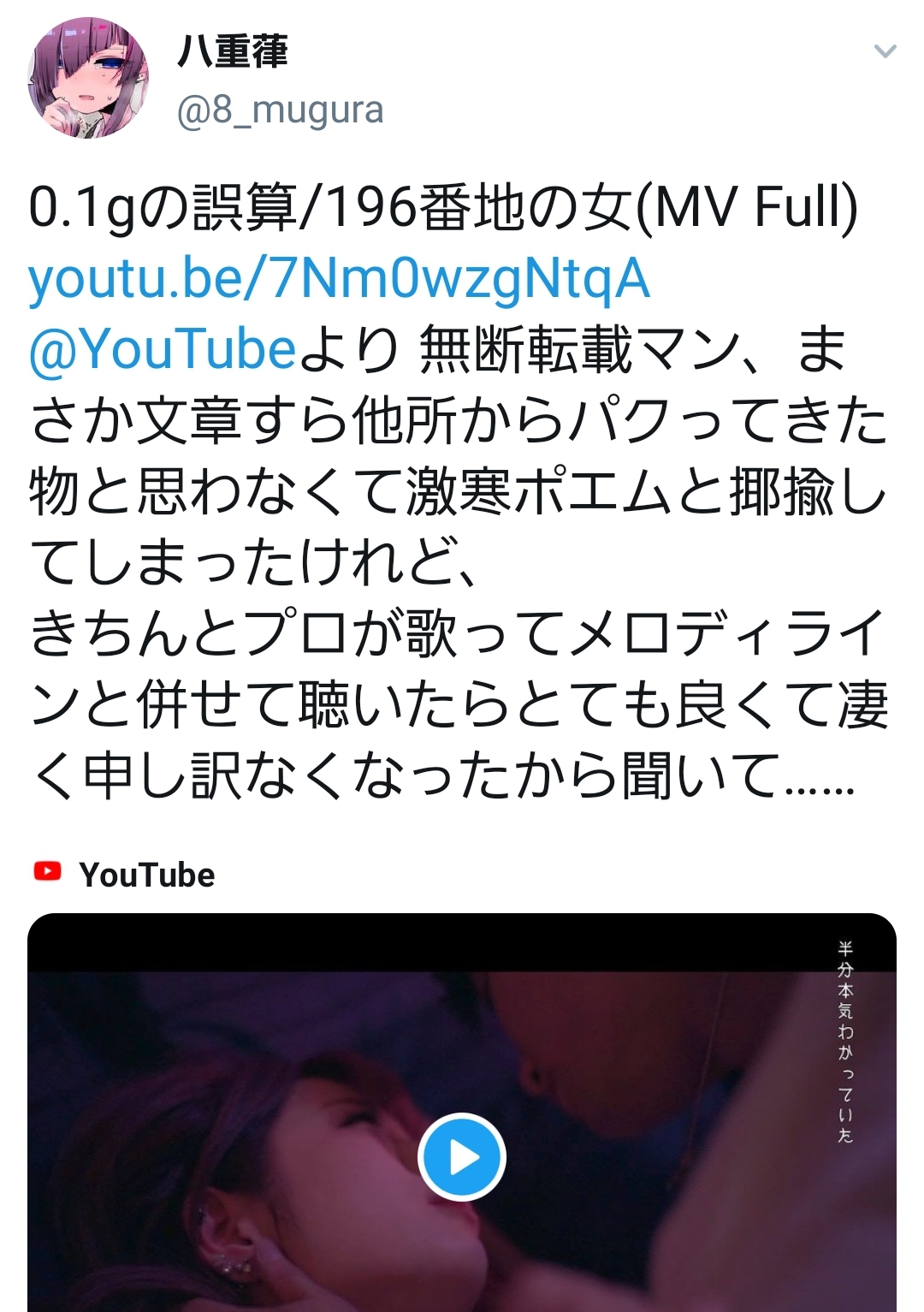Click the red YouTube logo icon

(x=47, y=871)
